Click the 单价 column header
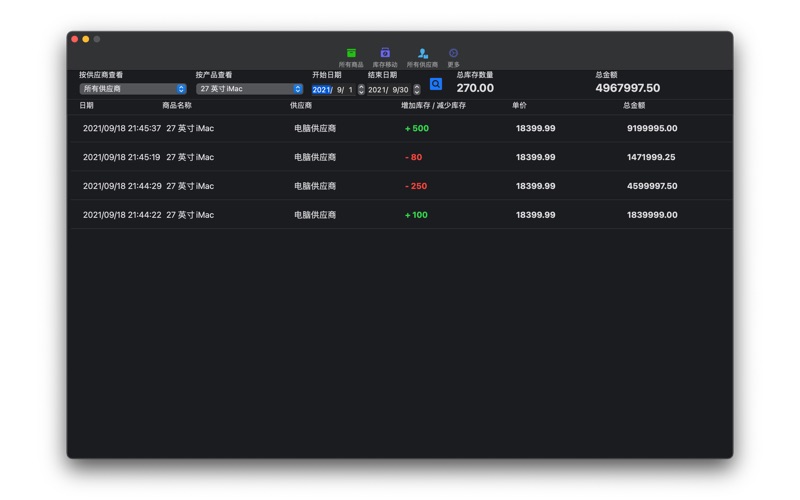The image size is (800, 500). pyautogui.click(x=519, y=106)
